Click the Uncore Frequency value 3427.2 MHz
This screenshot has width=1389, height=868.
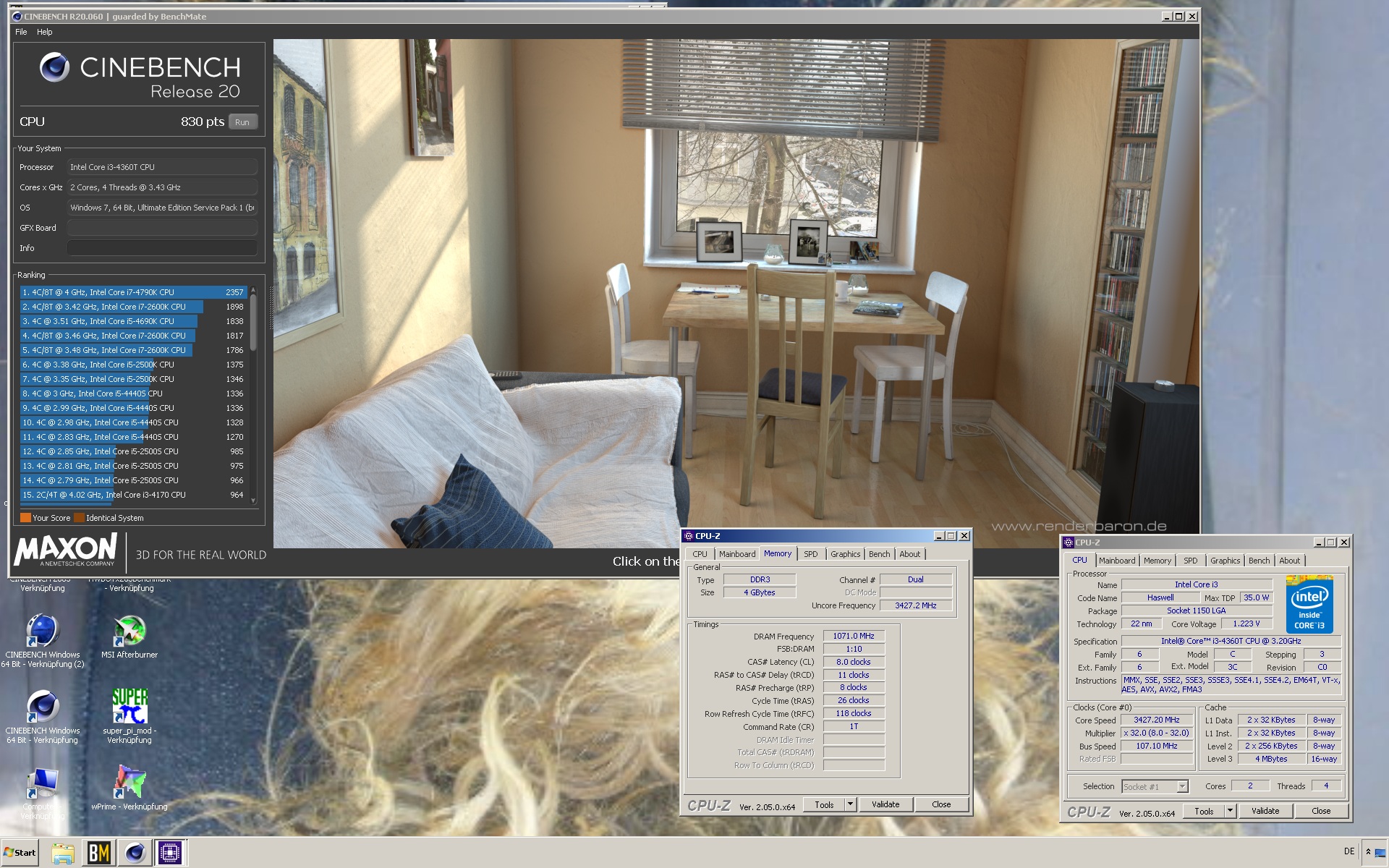click(916, 605)
